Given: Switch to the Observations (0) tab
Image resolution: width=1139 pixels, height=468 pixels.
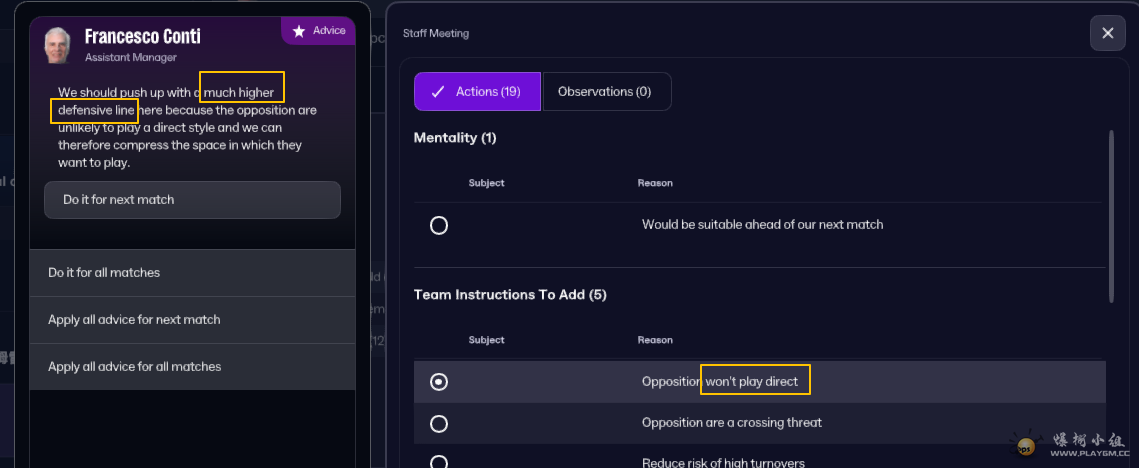Looking at the screenshot, I should click(x=605, y=91).
